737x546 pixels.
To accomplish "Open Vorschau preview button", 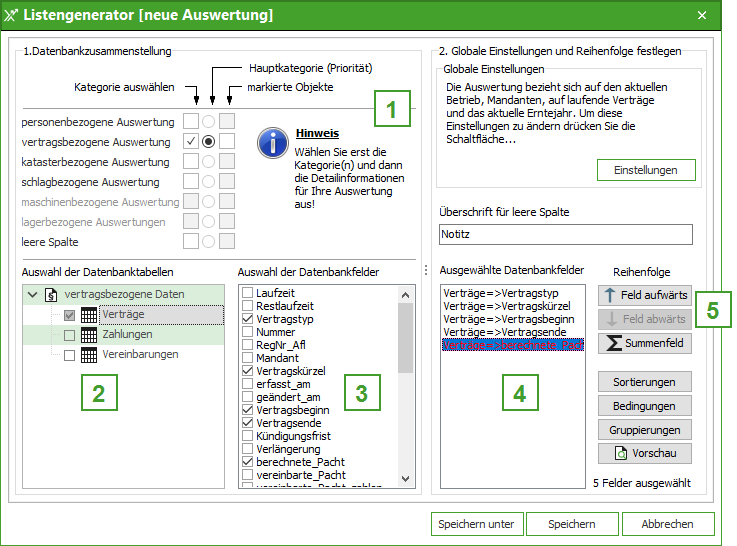I will [x=645, y=454].
